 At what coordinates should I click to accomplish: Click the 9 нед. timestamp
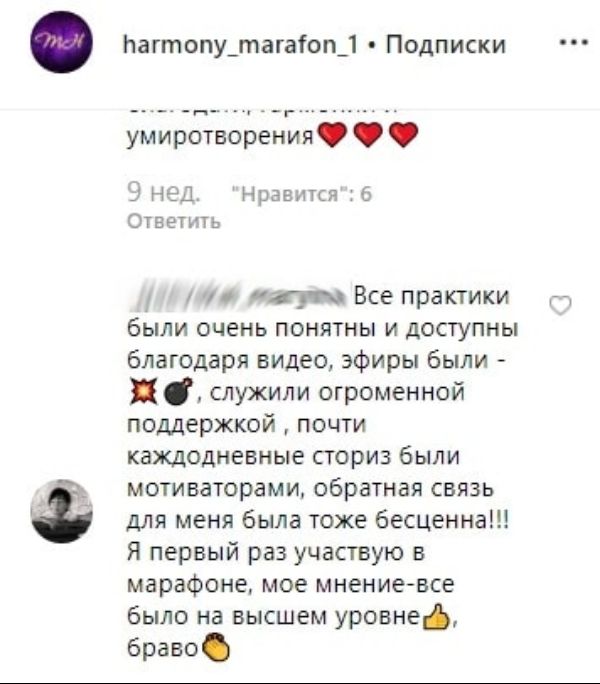(164, 192)
